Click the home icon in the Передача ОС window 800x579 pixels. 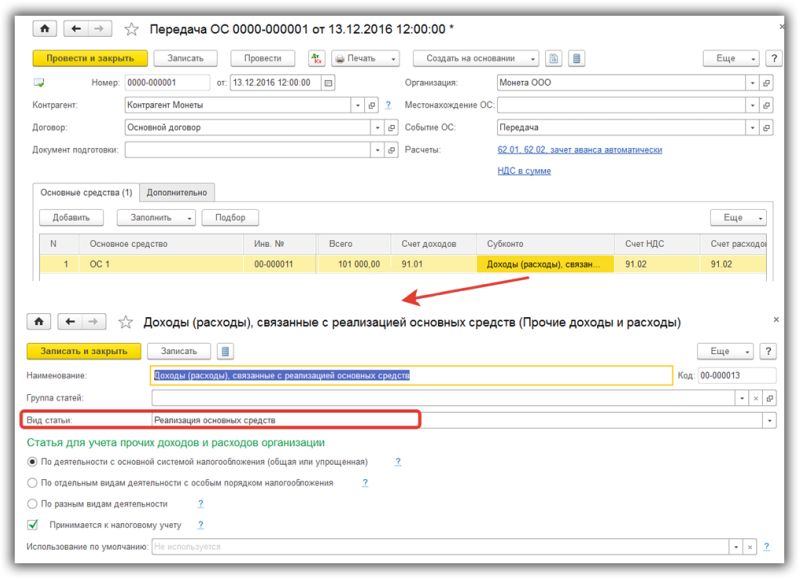click(x=45, y=29)
